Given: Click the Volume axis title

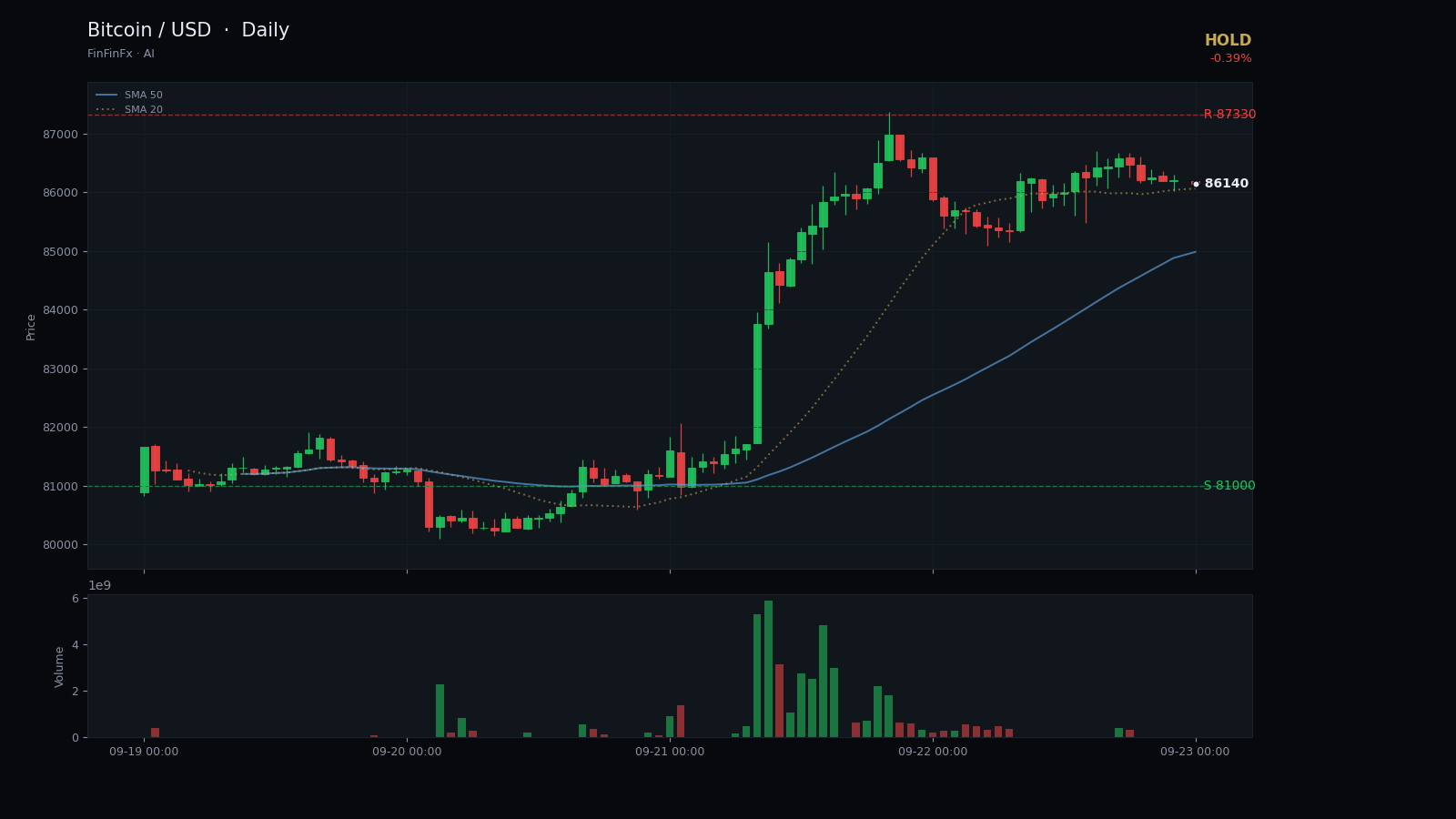Looking at the screenshot, I should pyautogui.click(x=60, y=666).
